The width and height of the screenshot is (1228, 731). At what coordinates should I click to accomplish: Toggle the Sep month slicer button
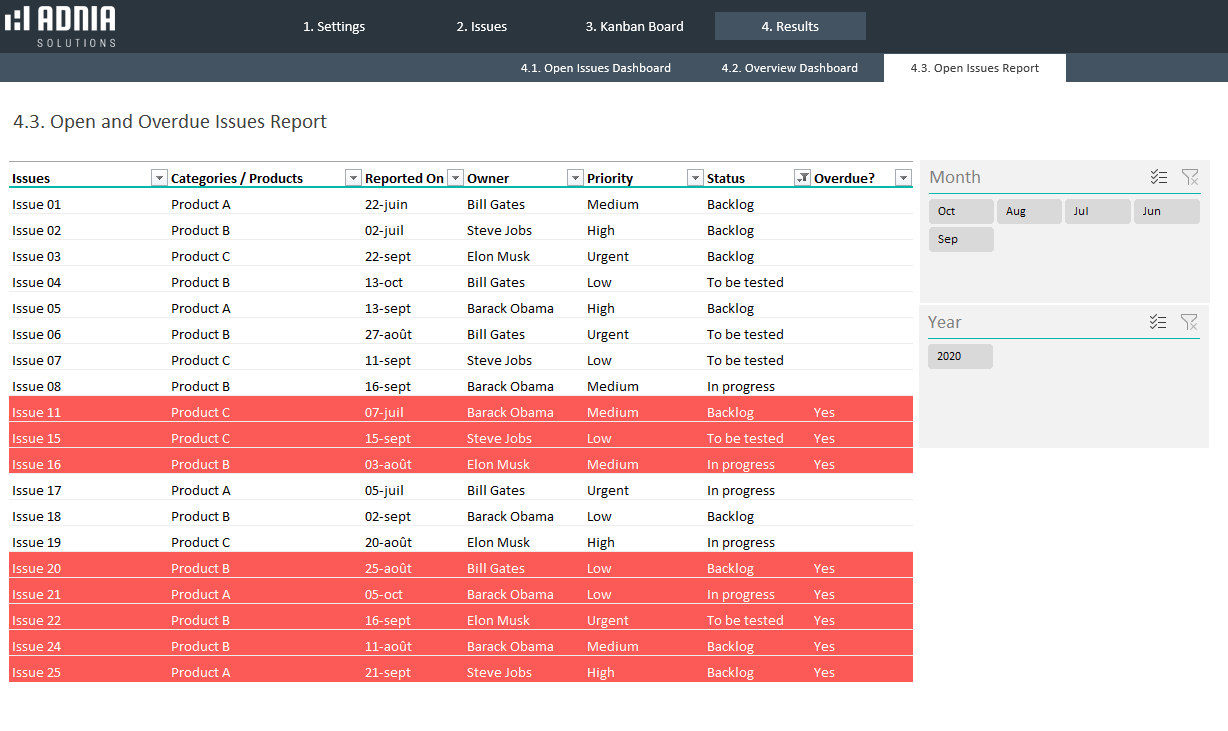pyautogui.click(x=960, y=239)
